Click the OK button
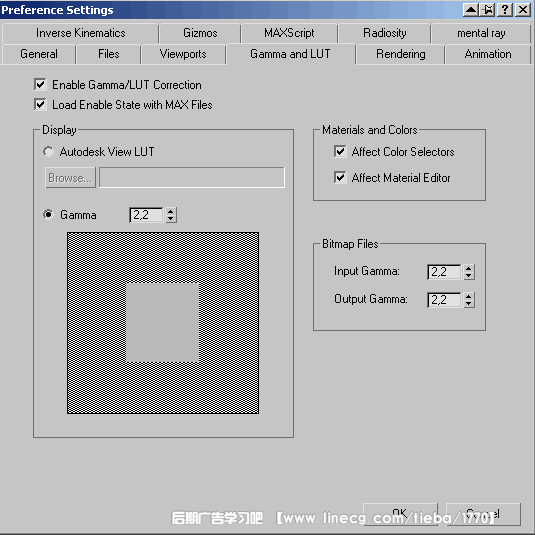Screen dimensions: 535x535 coord(400,514)
